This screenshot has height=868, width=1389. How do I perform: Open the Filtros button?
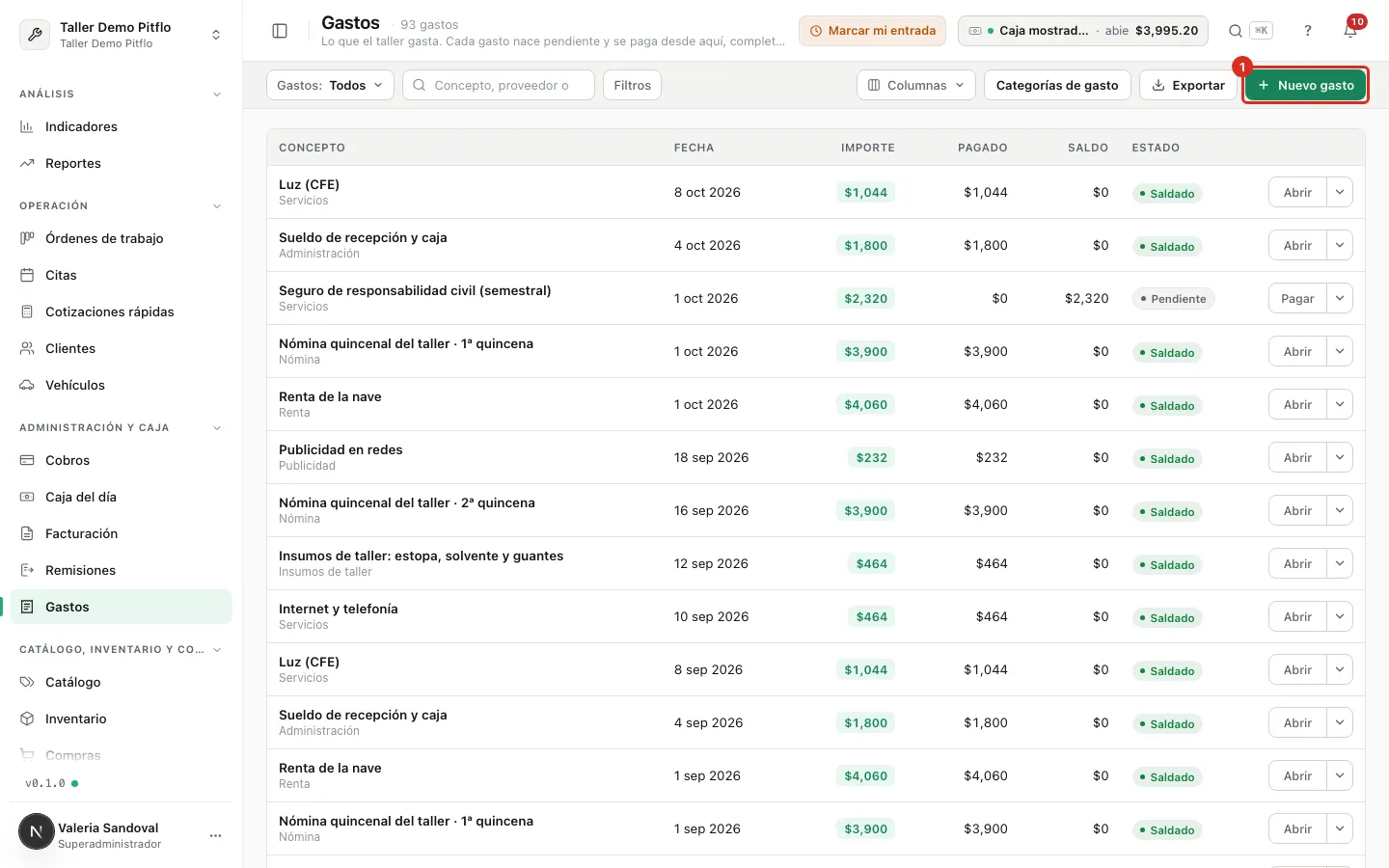pyautogui.click(x=632, y=85)
